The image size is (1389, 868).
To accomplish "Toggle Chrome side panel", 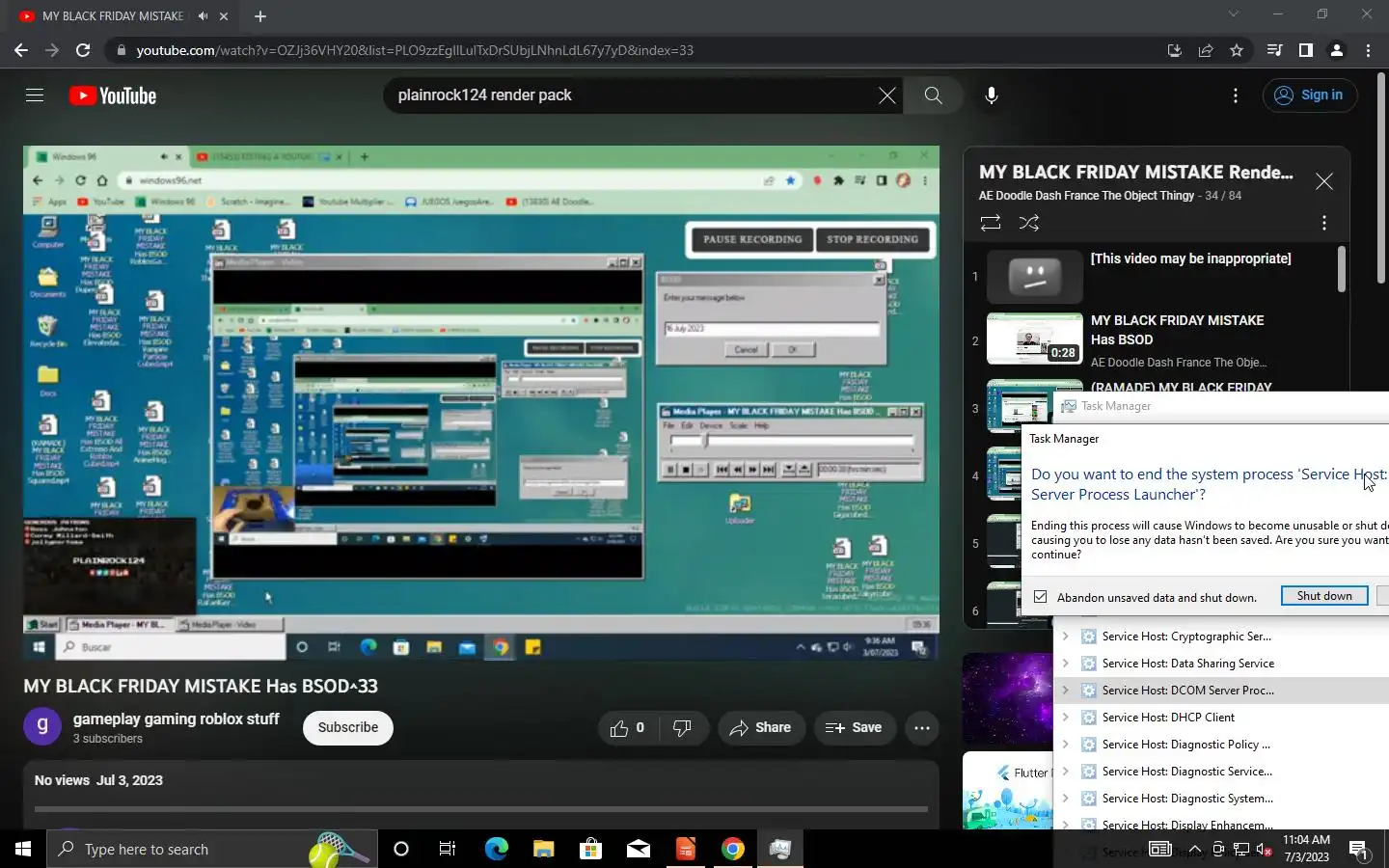I will coord(1306,50).
